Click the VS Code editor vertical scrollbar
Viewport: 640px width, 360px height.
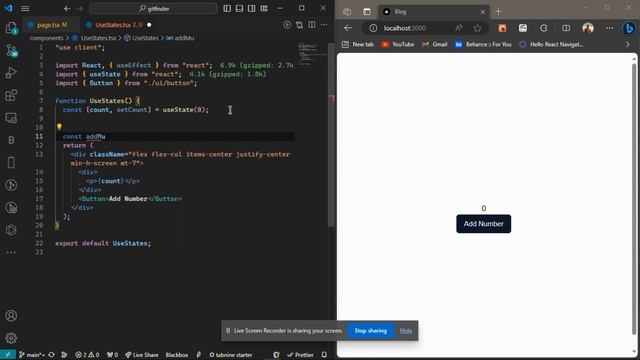pos(331,135)
